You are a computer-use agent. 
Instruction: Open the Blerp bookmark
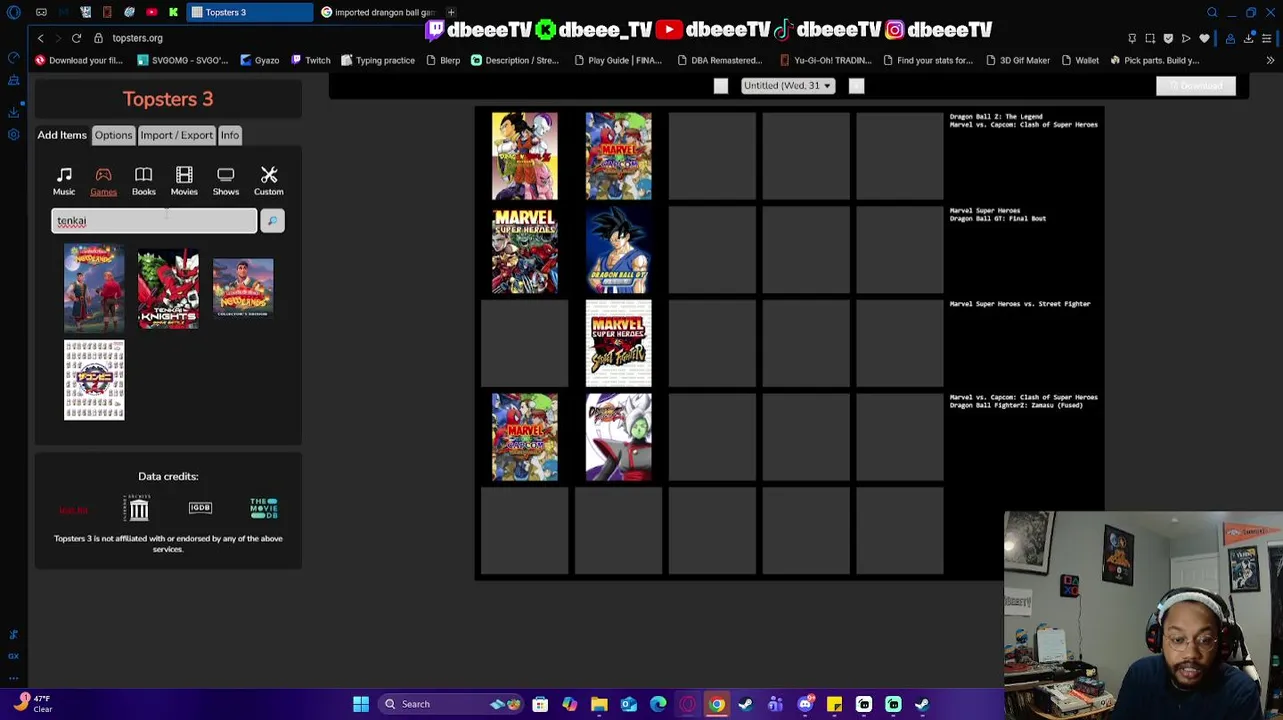tap(442, 60)
